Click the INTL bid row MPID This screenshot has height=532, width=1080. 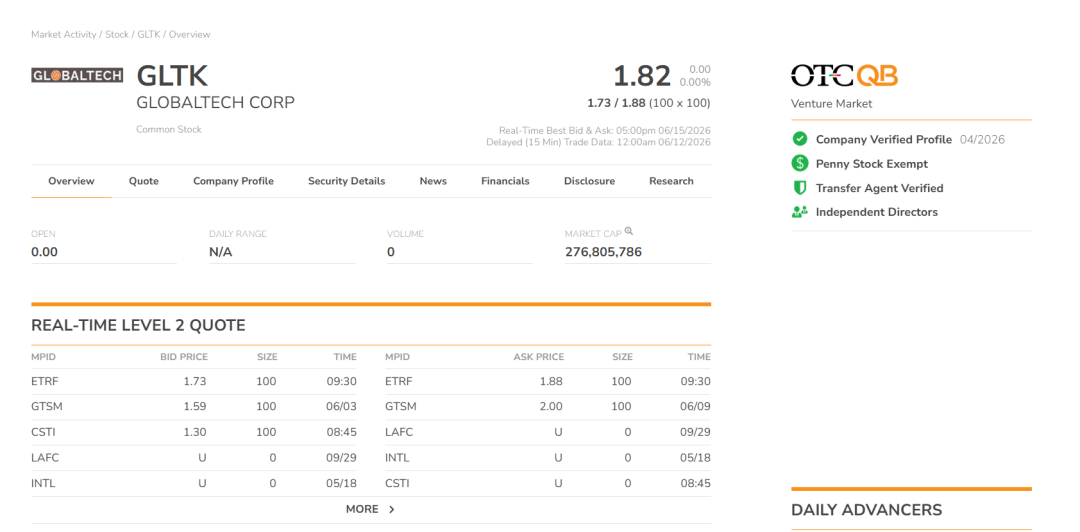43,483
